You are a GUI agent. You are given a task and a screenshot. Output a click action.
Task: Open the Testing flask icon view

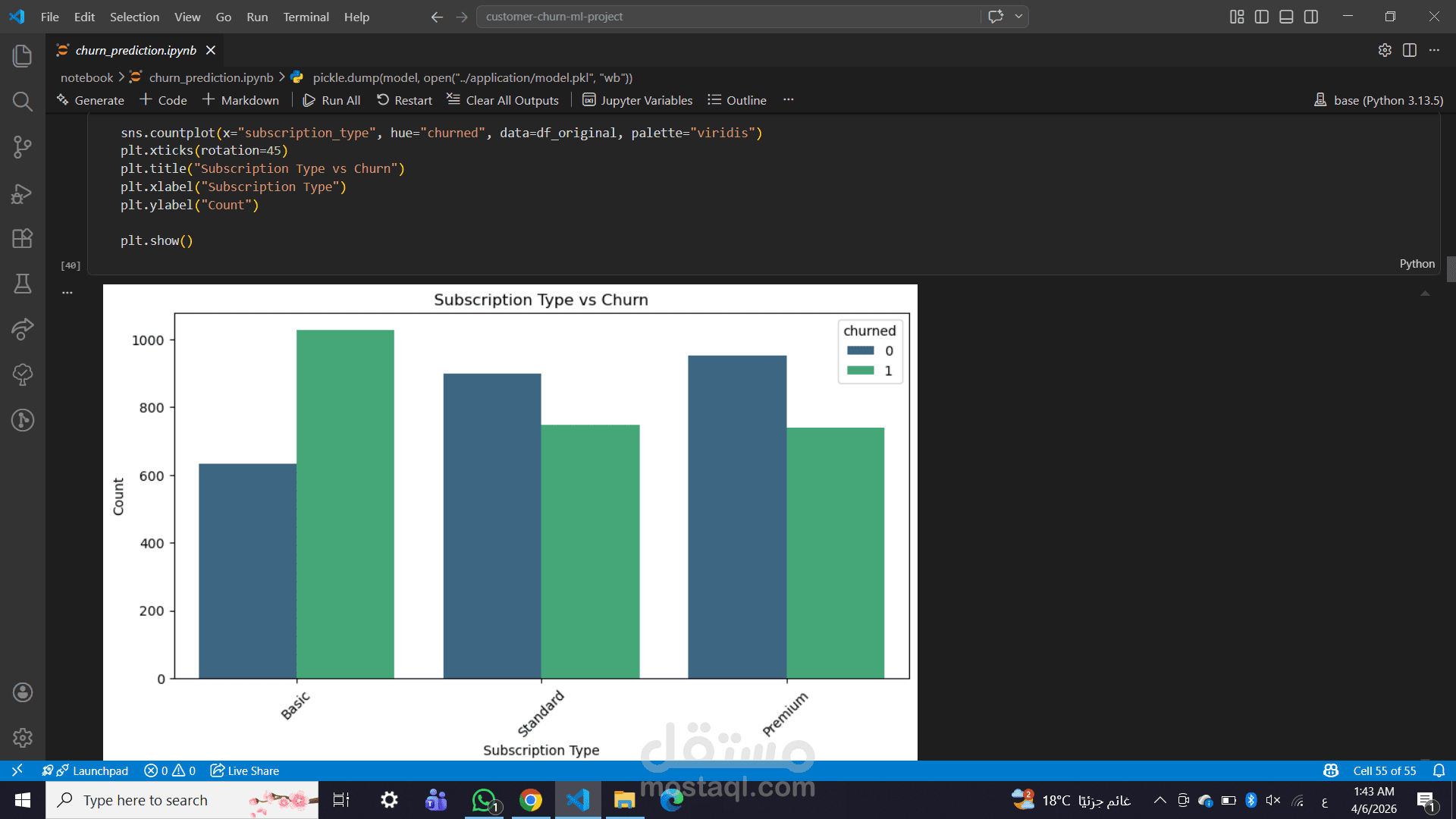23,284
